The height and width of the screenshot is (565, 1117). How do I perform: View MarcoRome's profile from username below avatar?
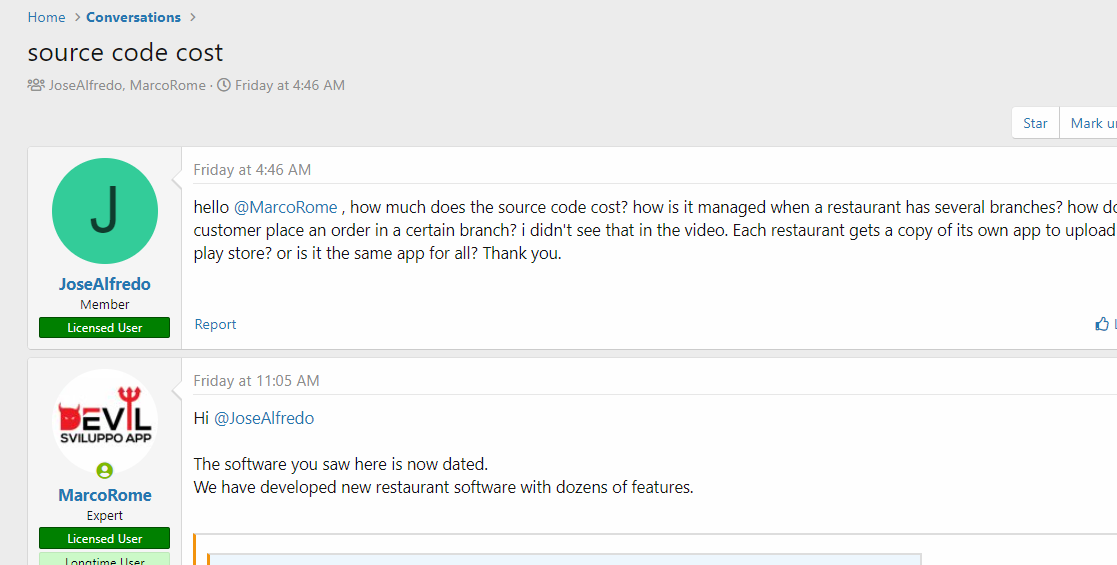(x=105, y=495)
